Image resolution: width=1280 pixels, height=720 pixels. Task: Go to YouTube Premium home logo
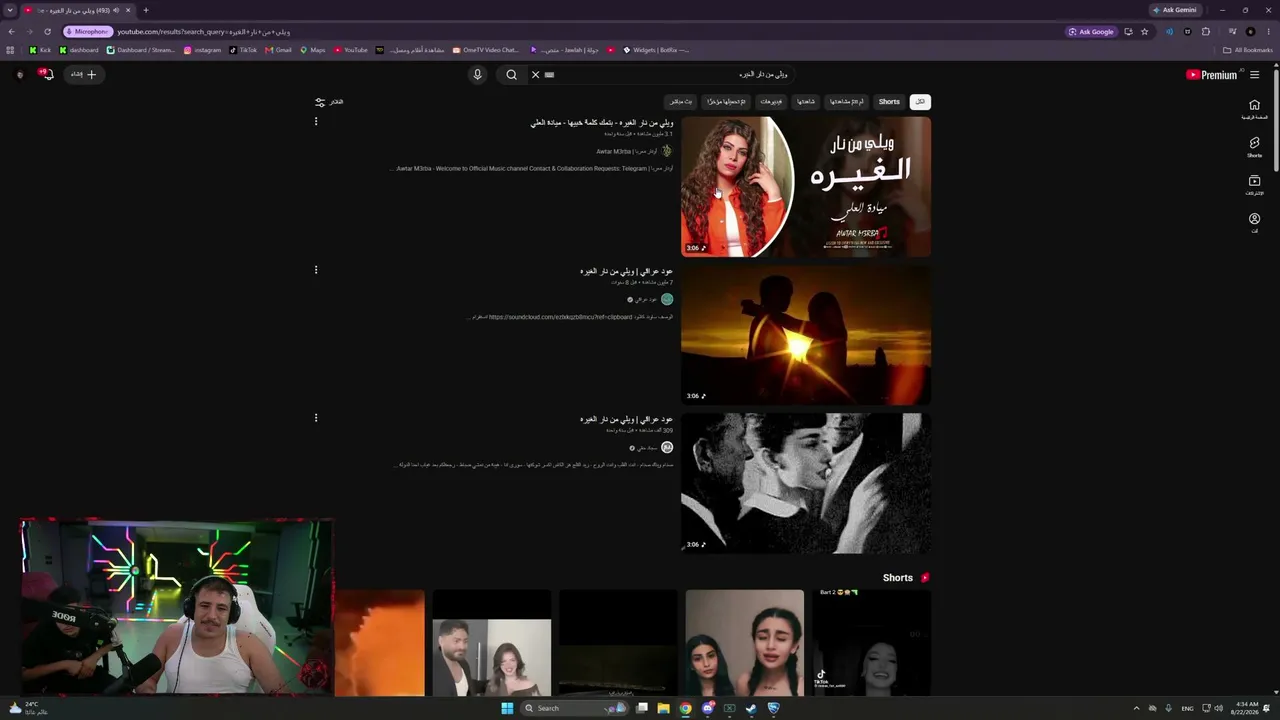point(1211,75)
